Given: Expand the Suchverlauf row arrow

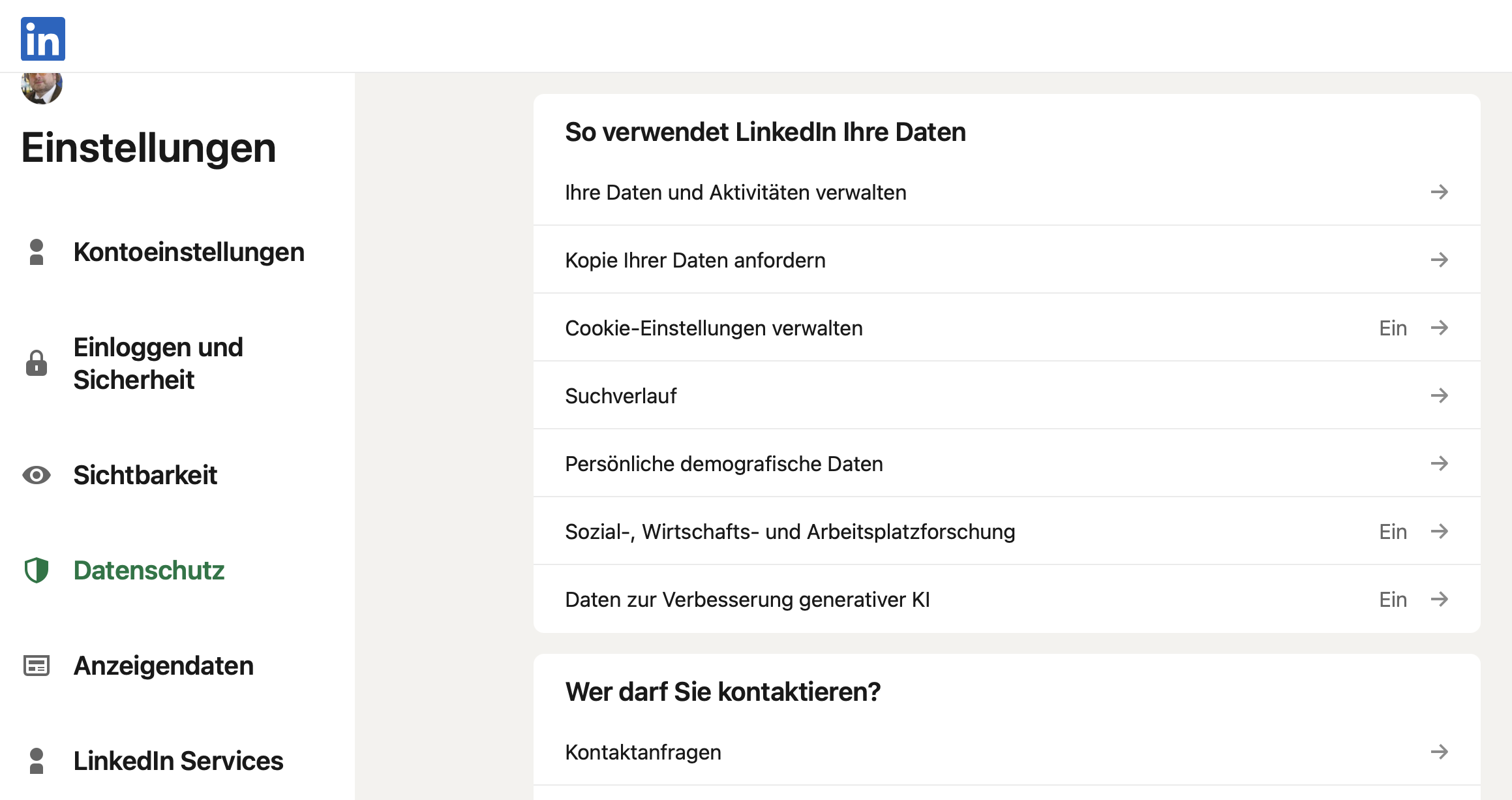Looking at the screenshot, I should [x=1439, y=396].
